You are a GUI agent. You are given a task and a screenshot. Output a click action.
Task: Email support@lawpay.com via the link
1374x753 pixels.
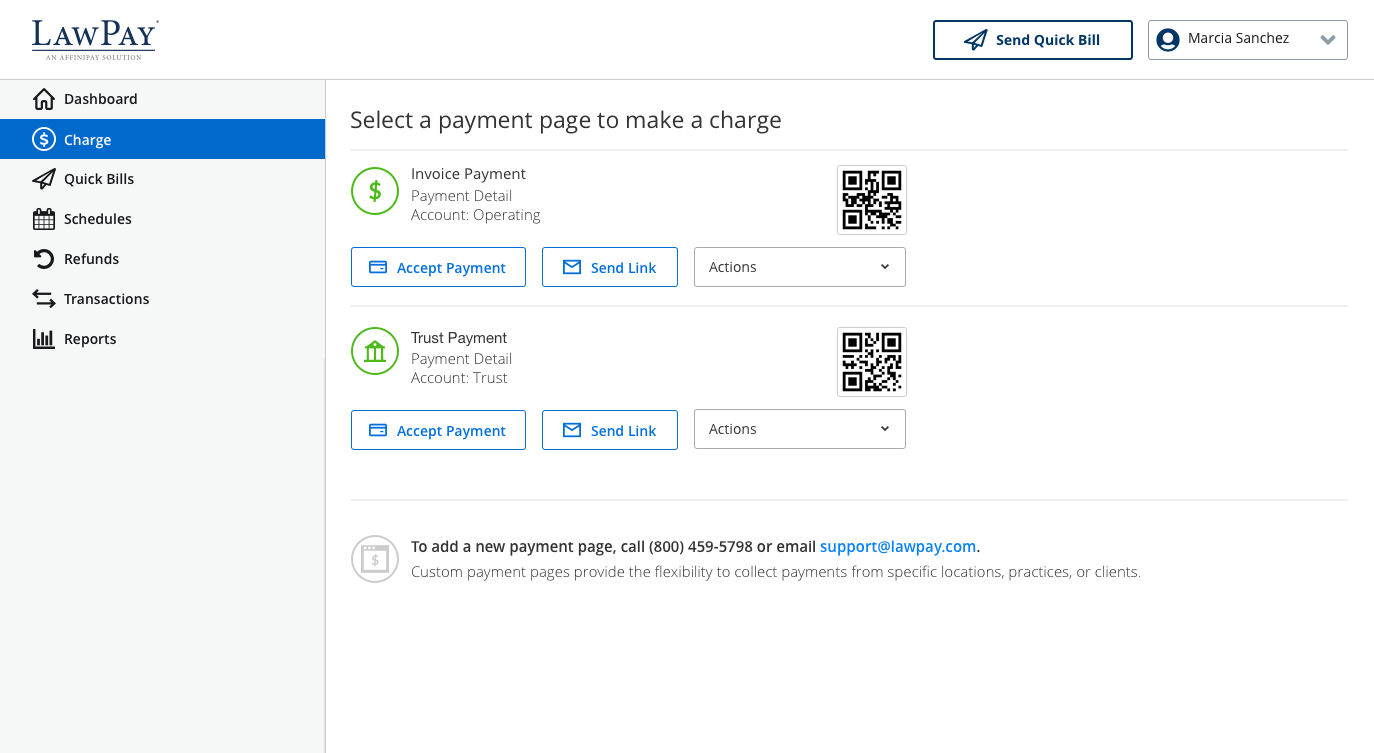897,546
